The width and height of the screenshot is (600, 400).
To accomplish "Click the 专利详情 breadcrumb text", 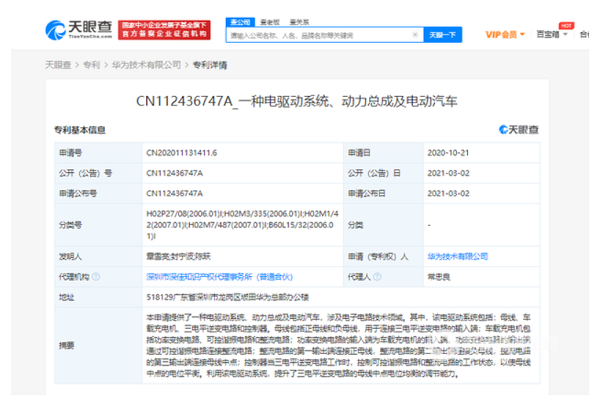I will [210, 65].
